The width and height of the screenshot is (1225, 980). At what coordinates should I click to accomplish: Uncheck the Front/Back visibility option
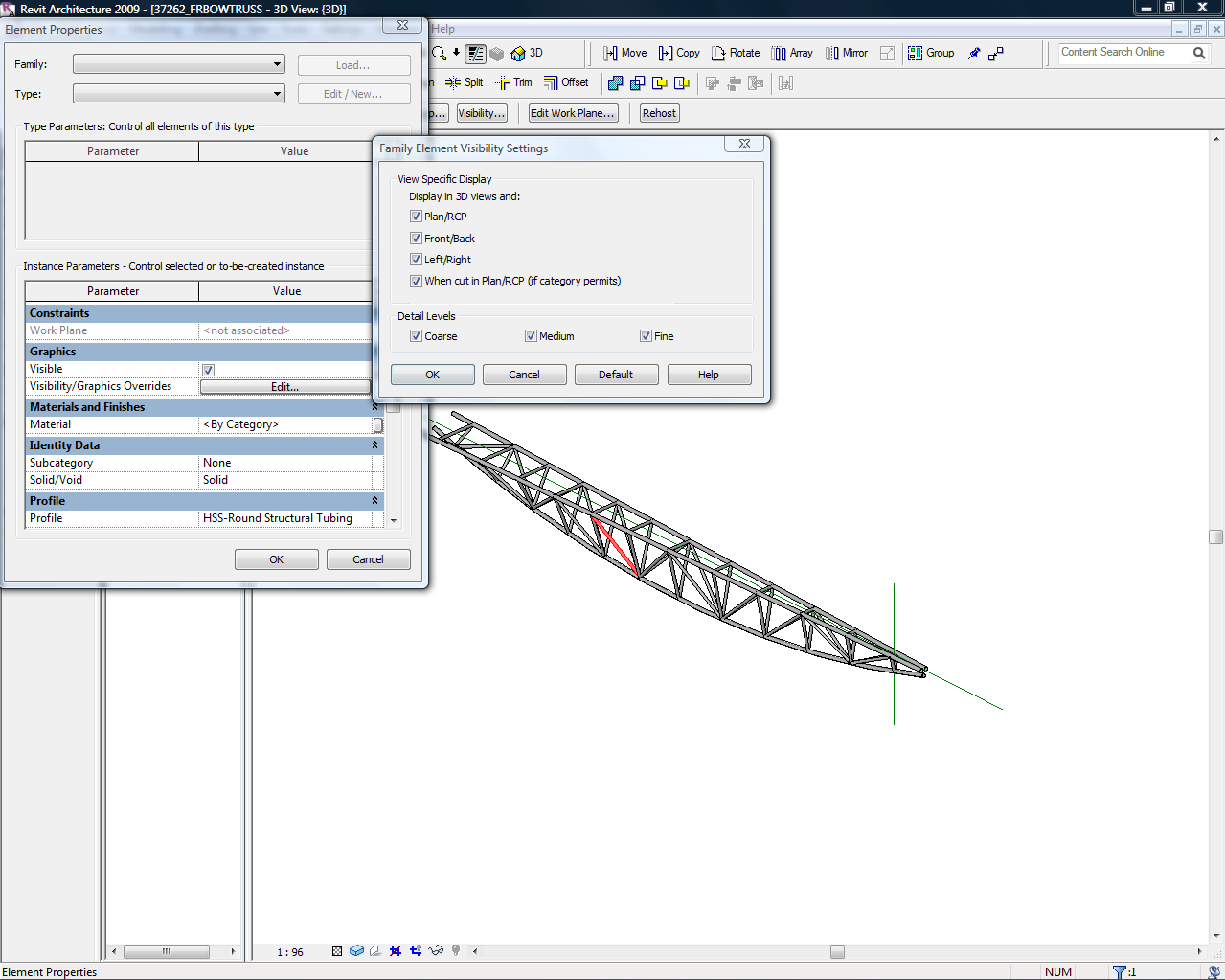point(417,238)
